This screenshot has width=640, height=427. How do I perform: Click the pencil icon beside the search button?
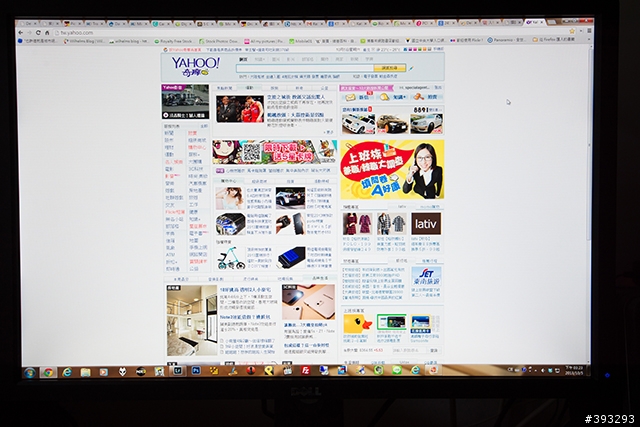411,68
